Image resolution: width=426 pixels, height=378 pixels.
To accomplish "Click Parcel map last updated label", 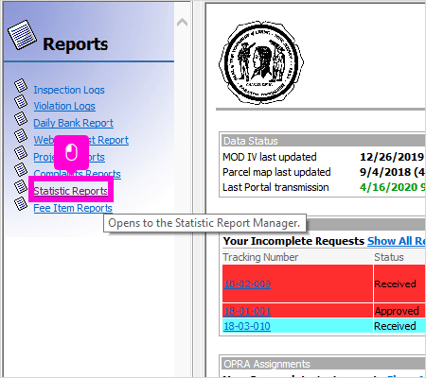I will (x=276, y=172).
